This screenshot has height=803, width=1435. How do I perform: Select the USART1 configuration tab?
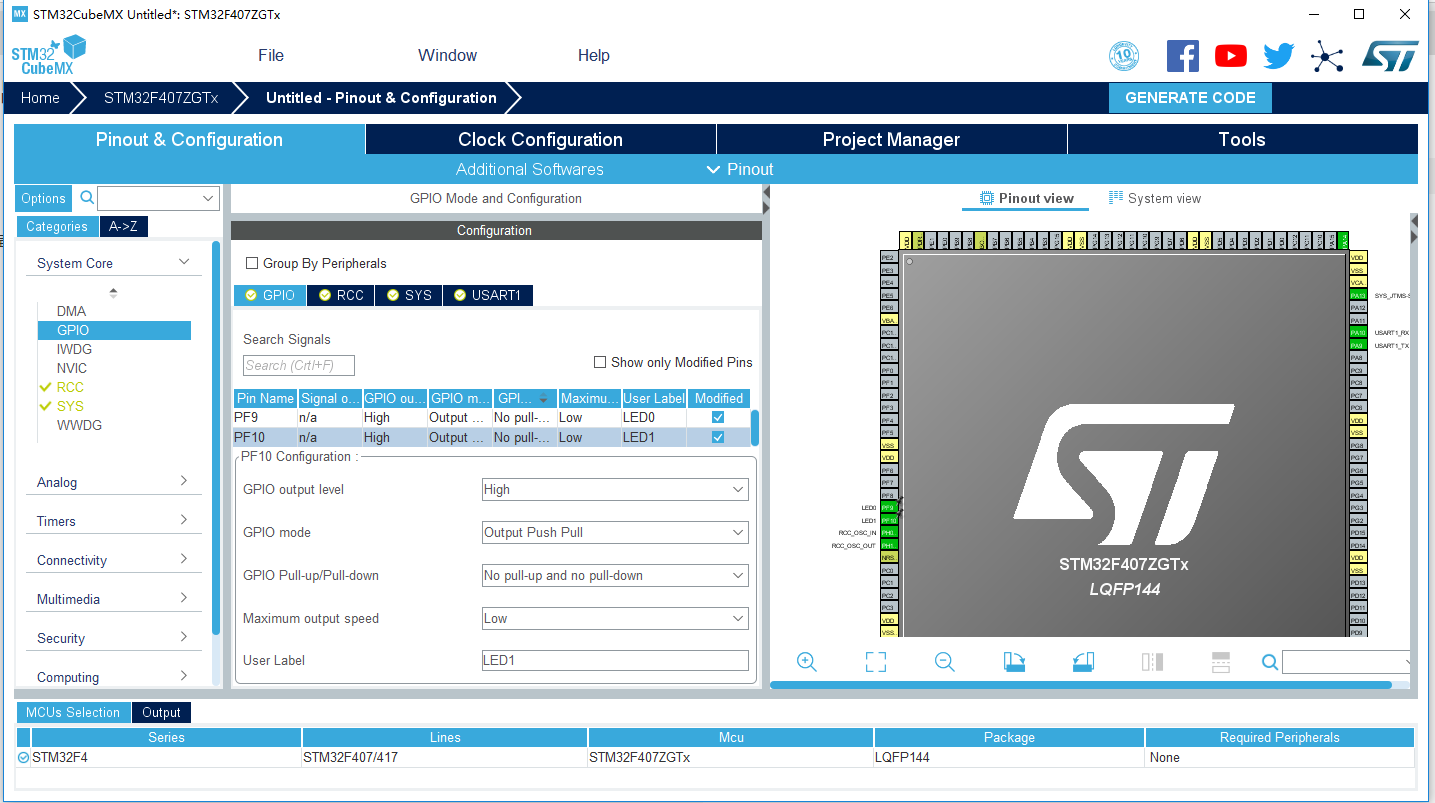tap(488, 295)
